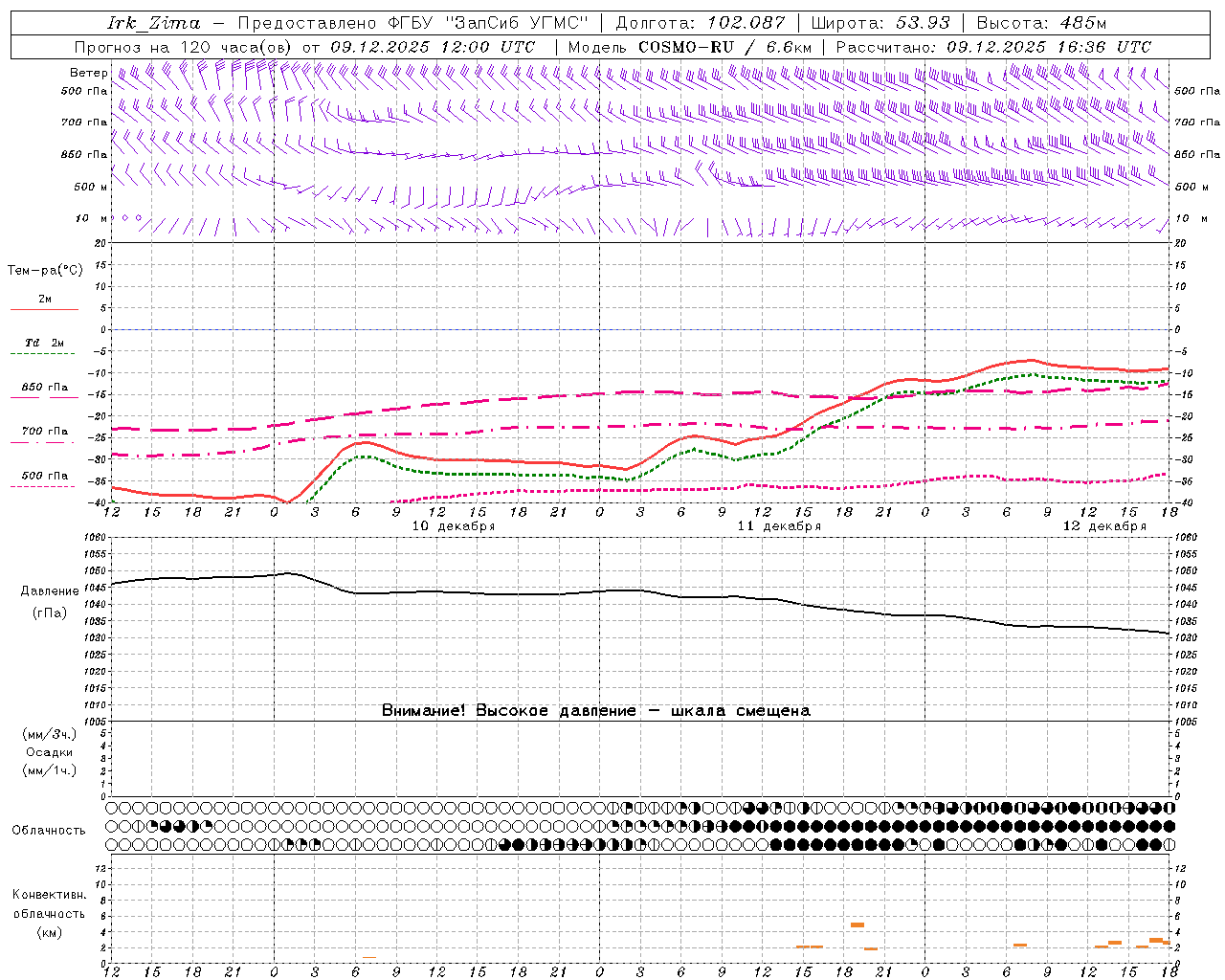Click the "Тем-ра(°C)" temperature label
The image size is (1225, 980).
45,270
